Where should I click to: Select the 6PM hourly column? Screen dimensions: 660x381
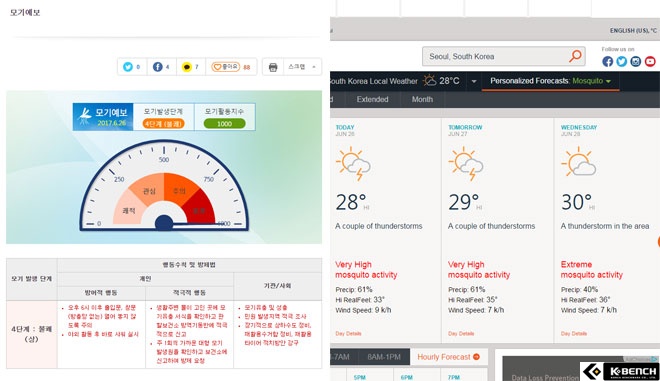(407, 377)
